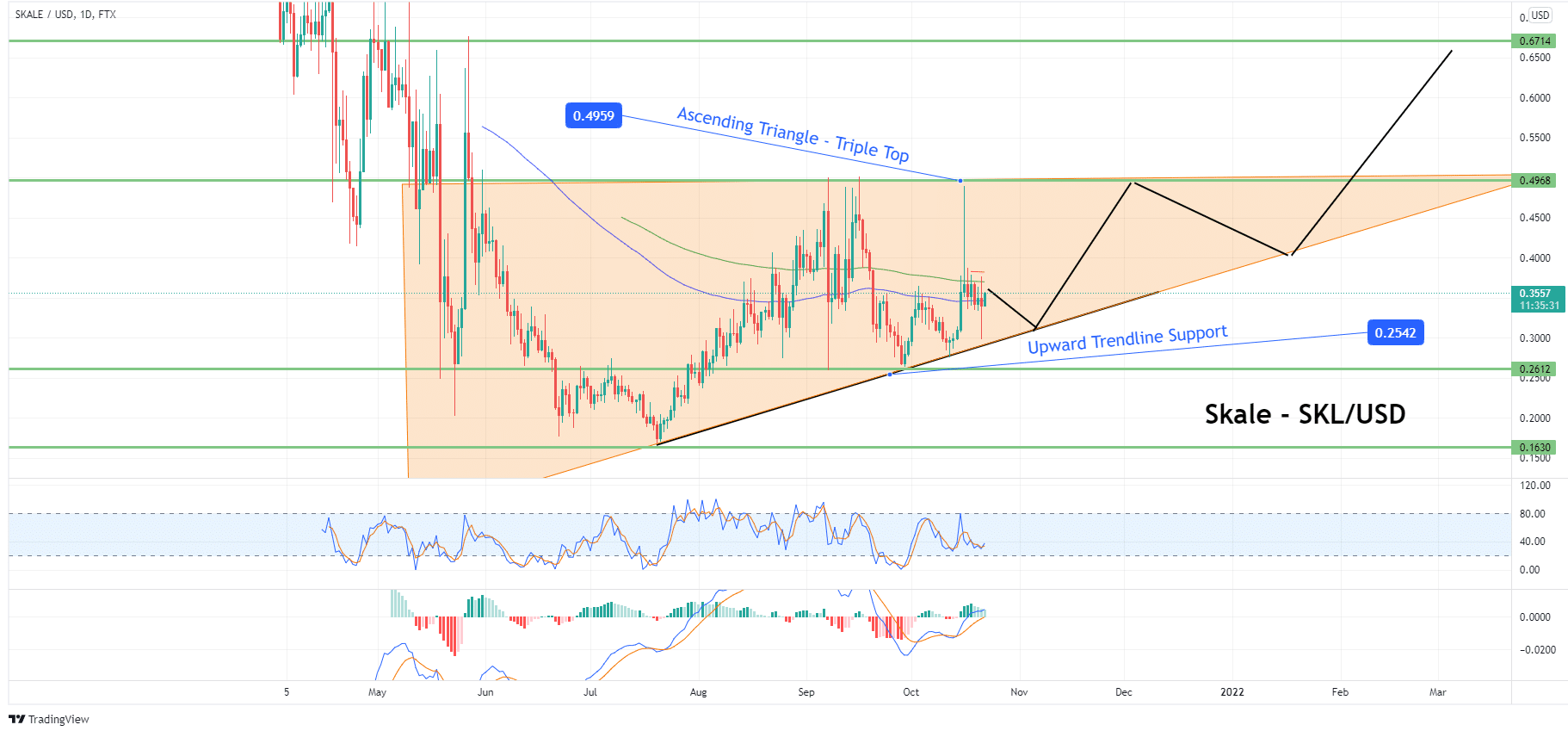The width and height of the screenshot is (1568, 731).
Task: Click the USD currency label
Action: click(1540, 15)
